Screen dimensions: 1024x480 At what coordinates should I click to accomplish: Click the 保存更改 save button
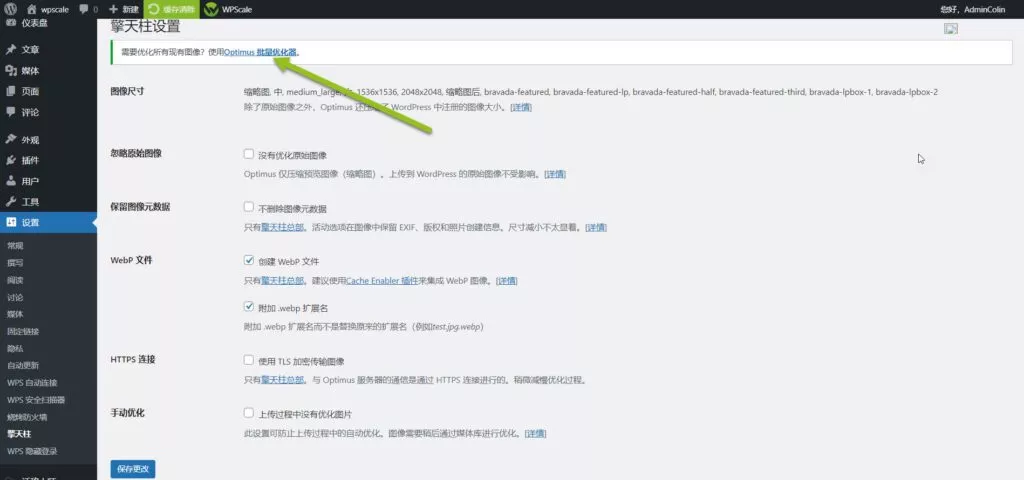pos(133,469)
